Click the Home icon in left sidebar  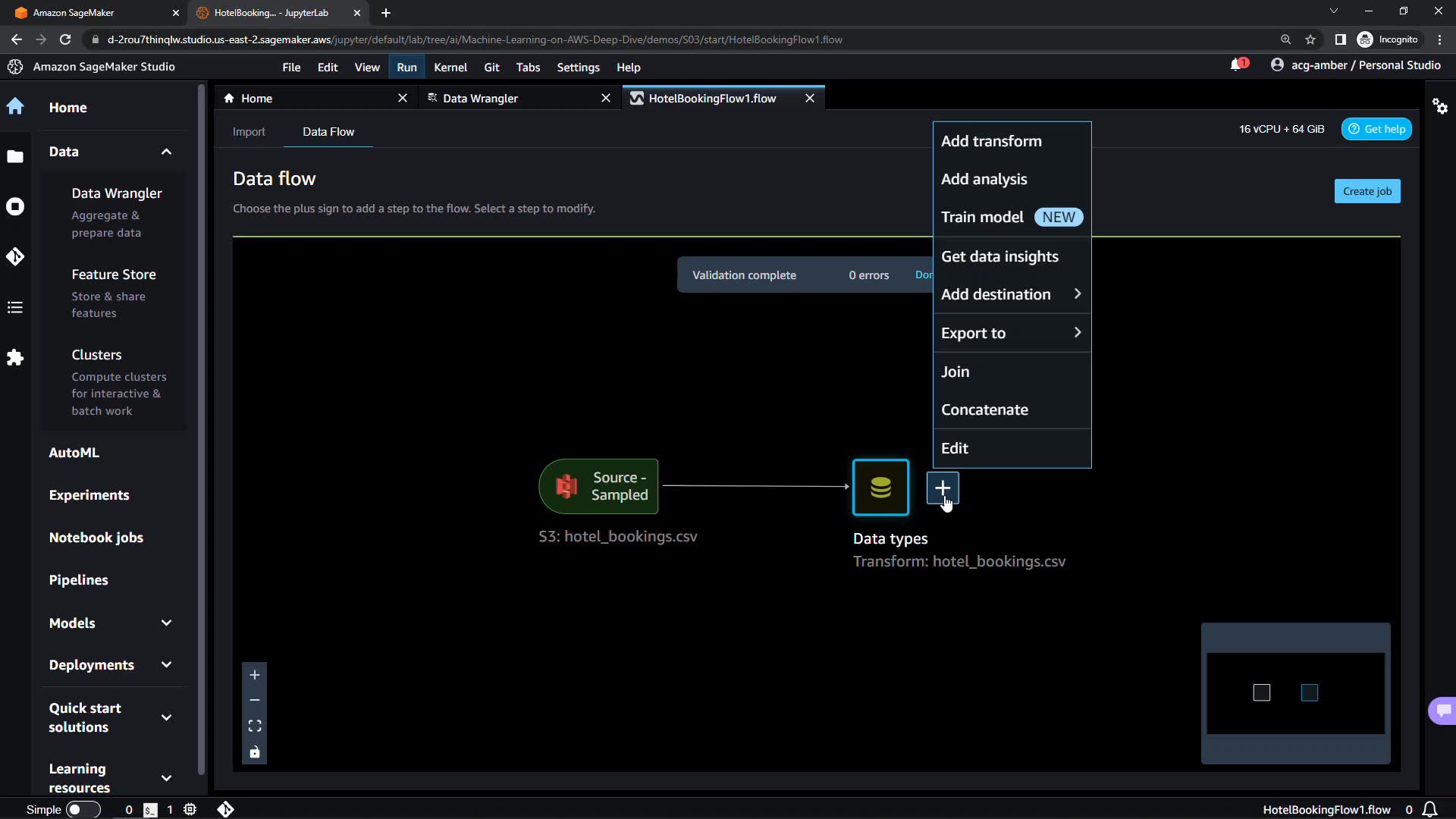[15, 107]
